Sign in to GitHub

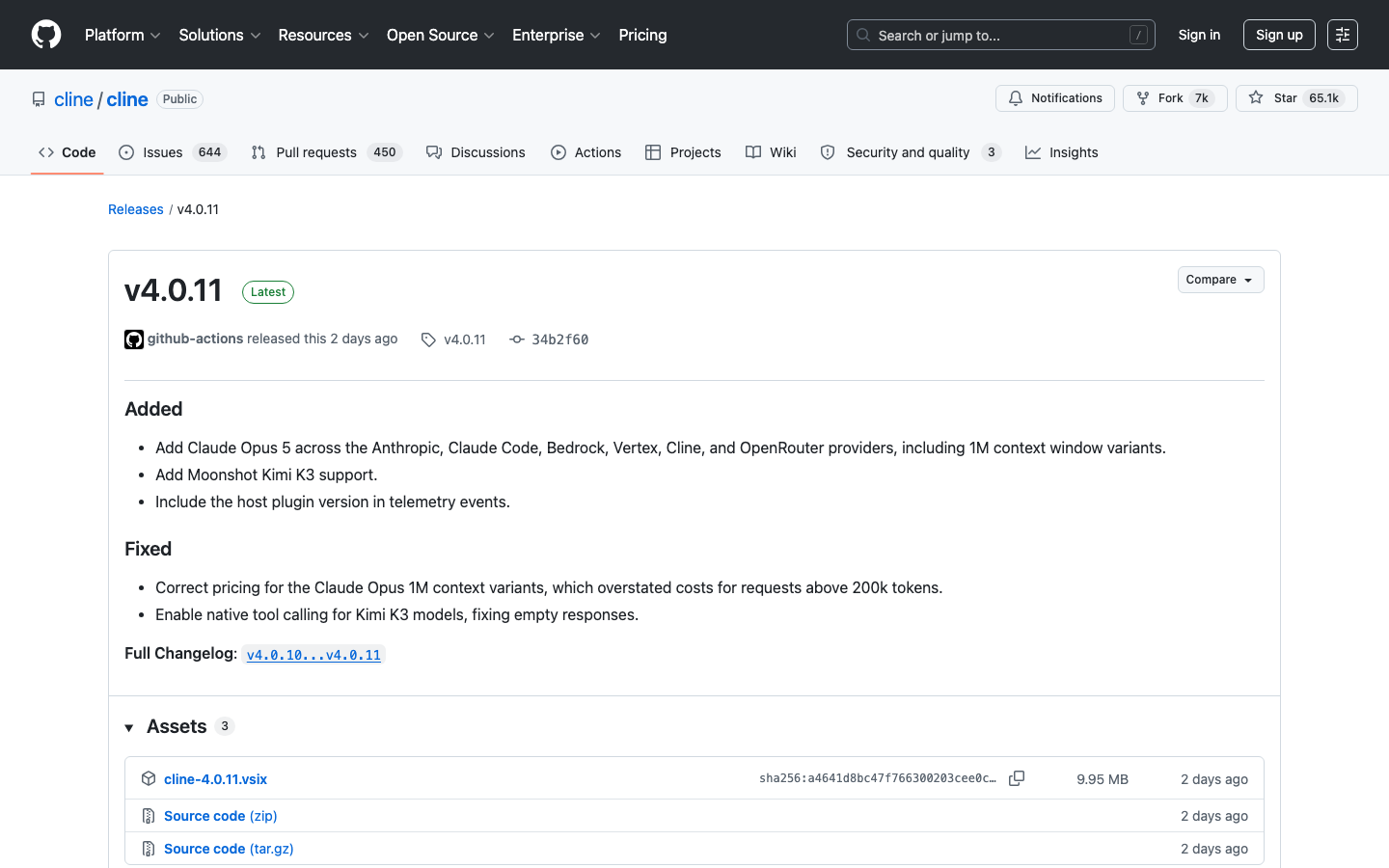[x=1199, y=35]
